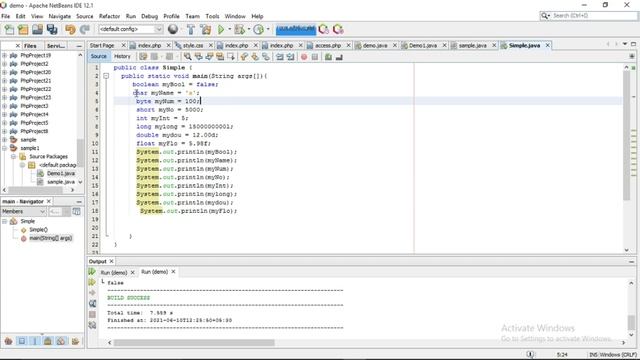The image size is (640, 360).
Task: Click the Find Next Occurrence icon
Action: tap(209, 57)
